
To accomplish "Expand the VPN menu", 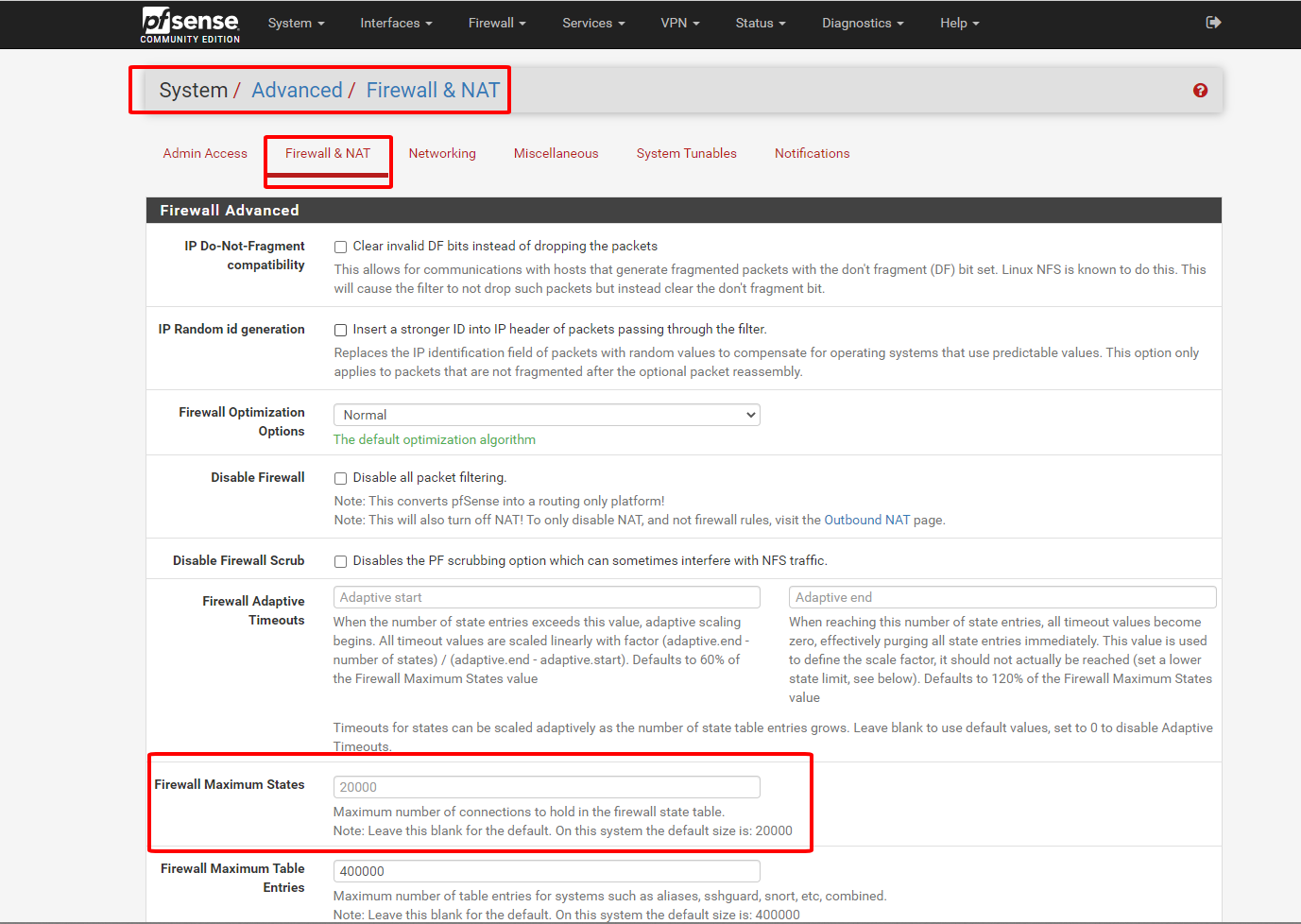I will (x=680, y=23).
